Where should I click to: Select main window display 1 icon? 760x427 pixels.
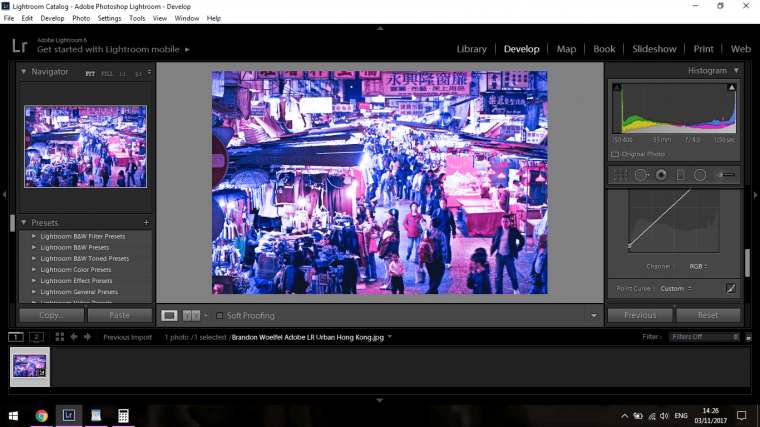(16, 336)
